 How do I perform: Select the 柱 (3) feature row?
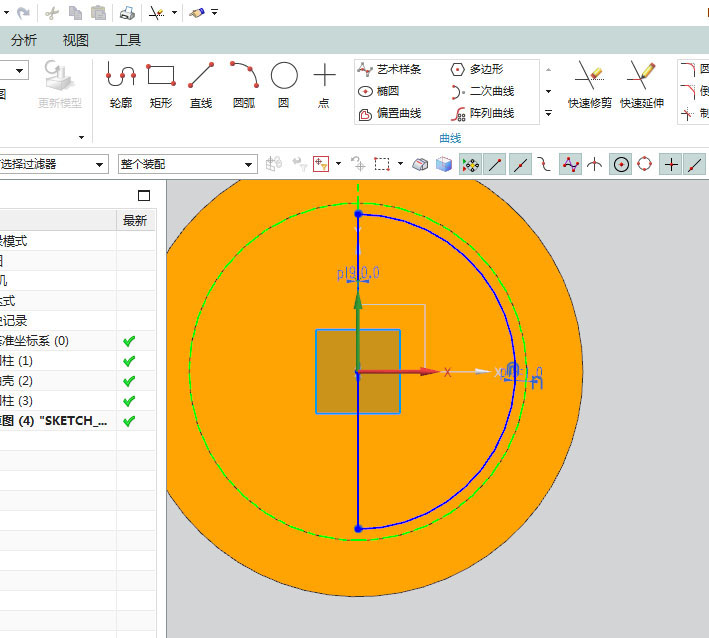point(78,401)
